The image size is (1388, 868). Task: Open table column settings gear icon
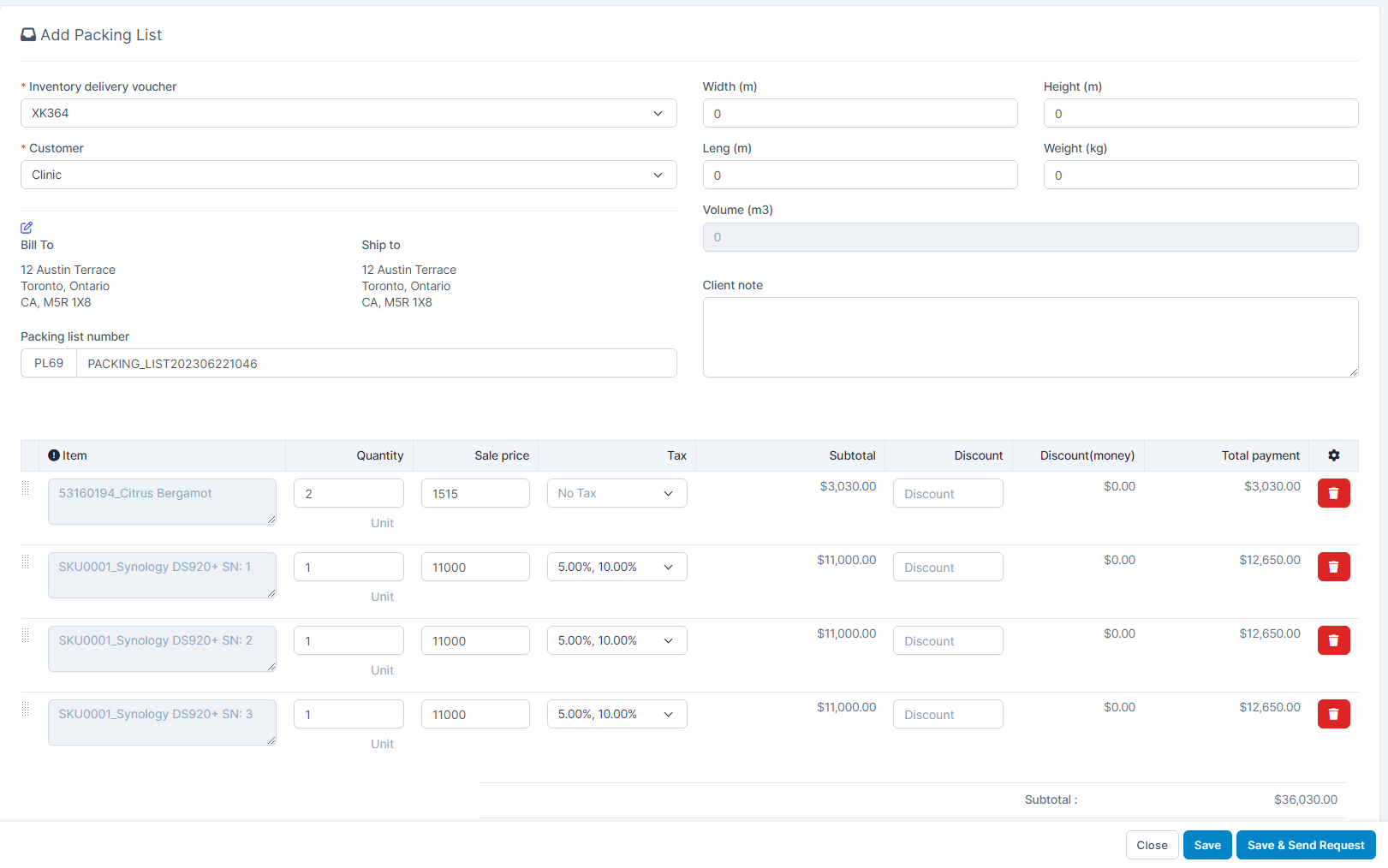[1333, 455]
